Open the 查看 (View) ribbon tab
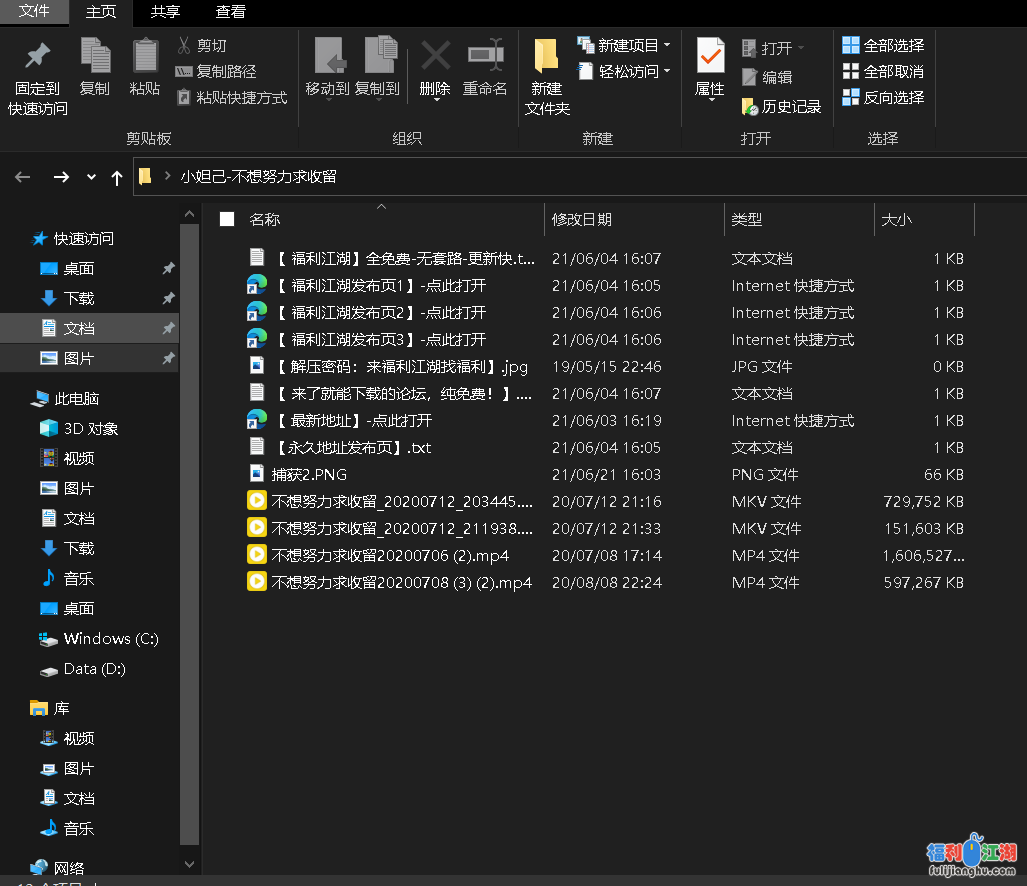This screenshot has width=1027, height=886. (x=231, y=12)
